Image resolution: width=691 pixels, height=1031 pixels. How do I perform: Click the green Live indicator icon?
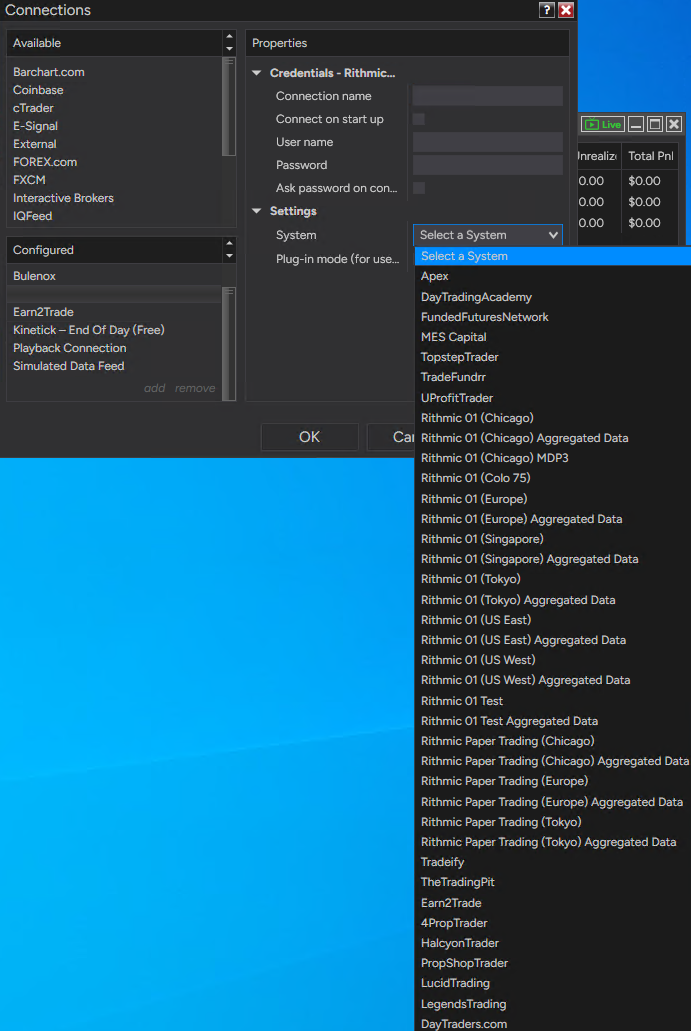point(603,124)
